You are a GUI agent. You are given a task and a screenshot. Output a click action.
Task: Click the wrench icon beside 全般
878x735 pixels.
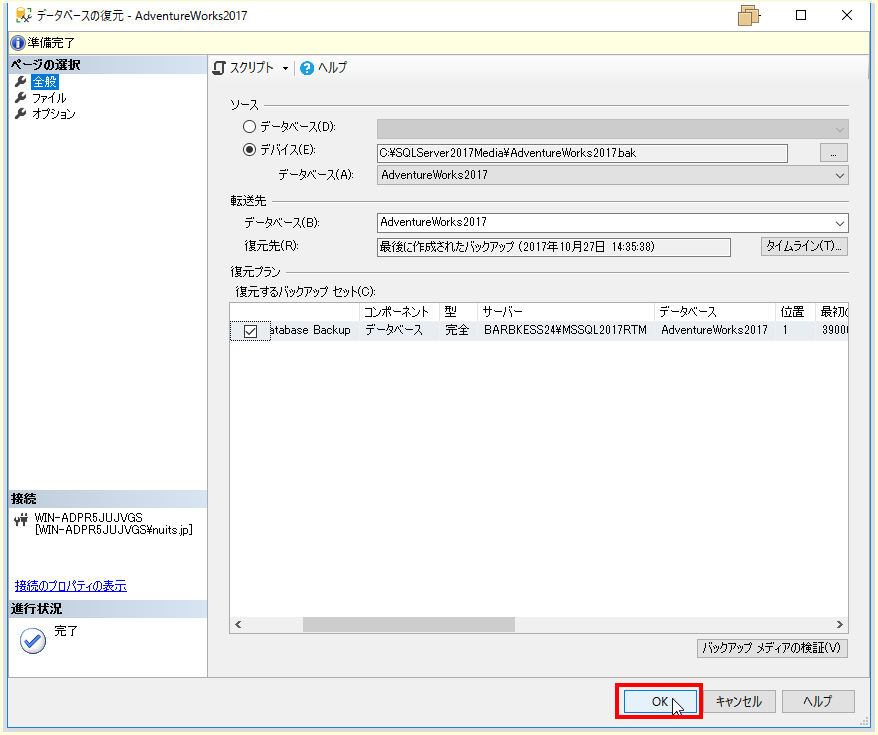point(21,82)
